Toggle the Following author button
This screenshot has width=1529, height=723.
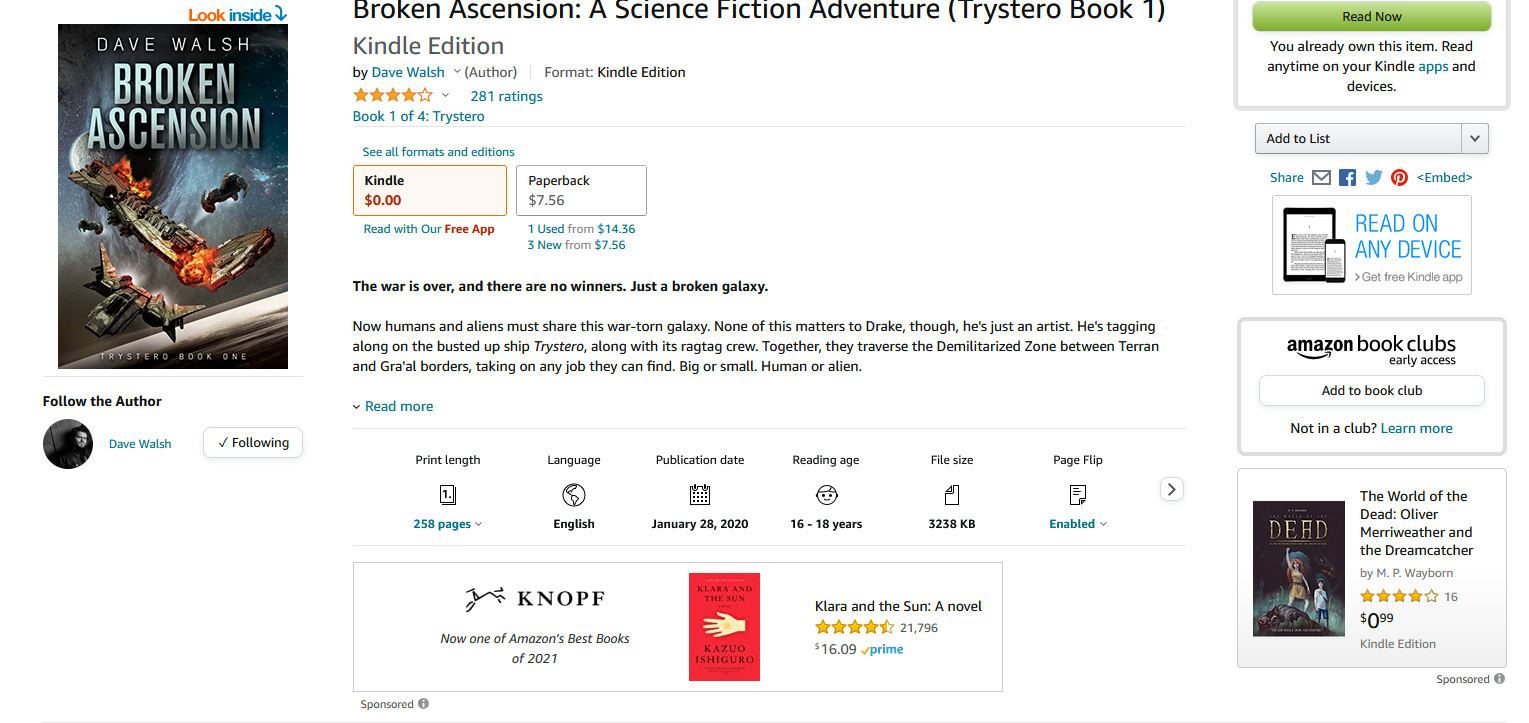[253, 442]
